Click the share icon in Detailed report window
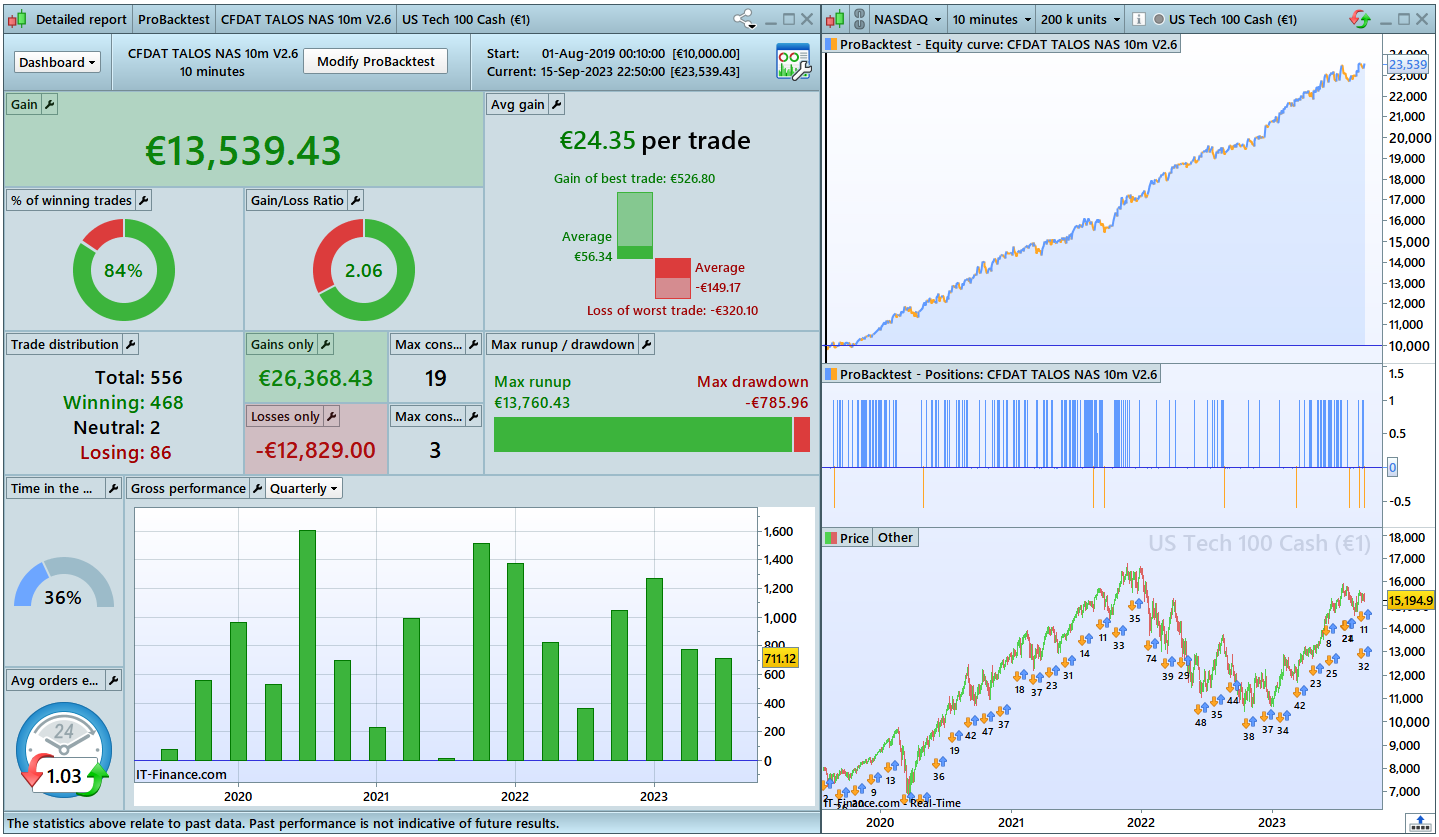The width and height of the screenshot is (1439, 837). coord(744,19)
